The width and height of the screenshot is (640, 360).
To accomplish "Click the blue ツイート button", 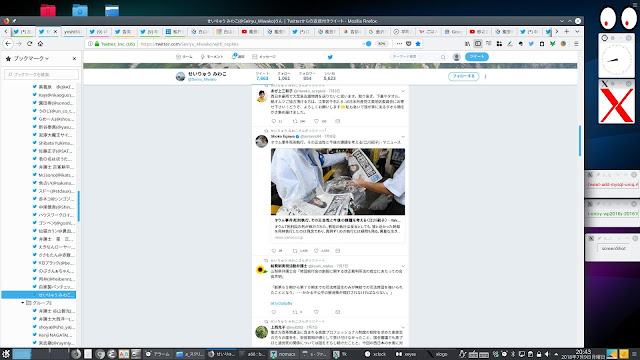I will [476, 57].
